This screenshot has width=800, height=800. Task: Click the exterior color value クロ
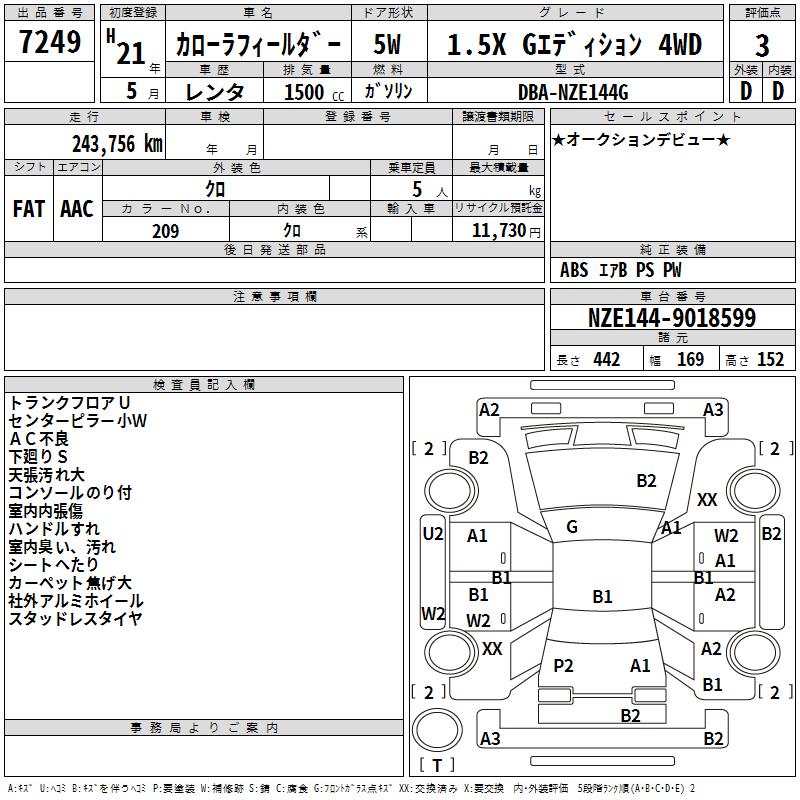[x=215, y=189]
